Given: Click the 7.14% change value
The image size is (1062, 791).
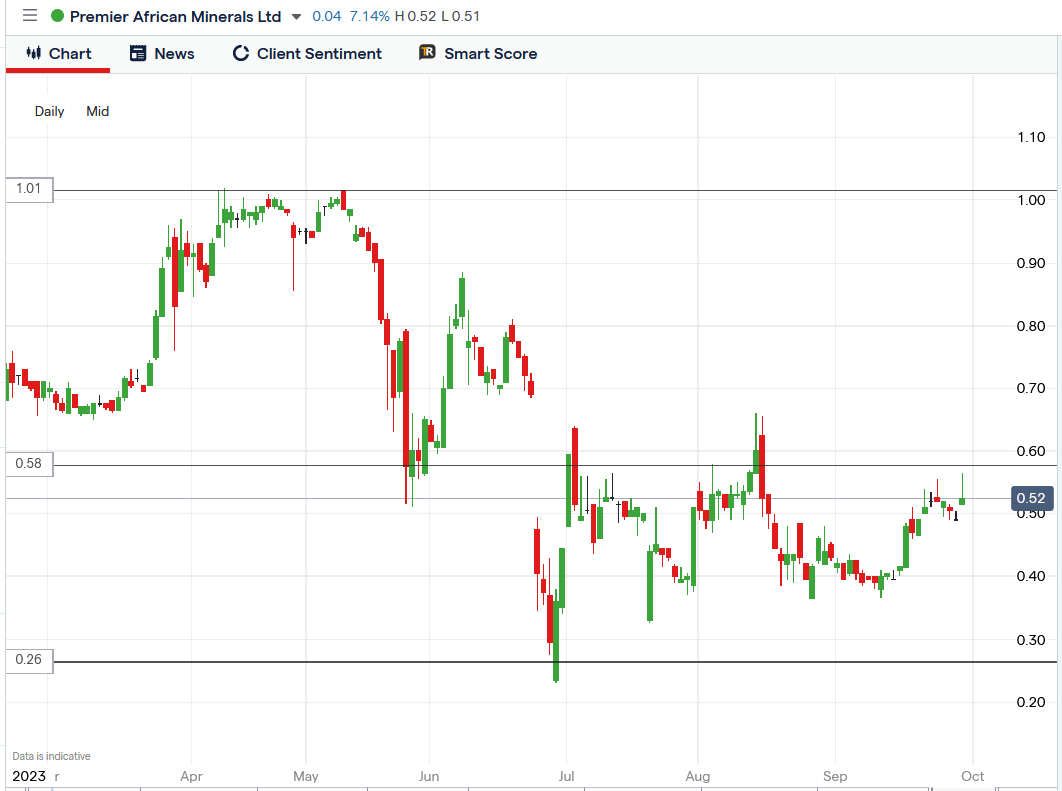Looking at the screenshot, I should pyautogui.click(x=370, y=16).
